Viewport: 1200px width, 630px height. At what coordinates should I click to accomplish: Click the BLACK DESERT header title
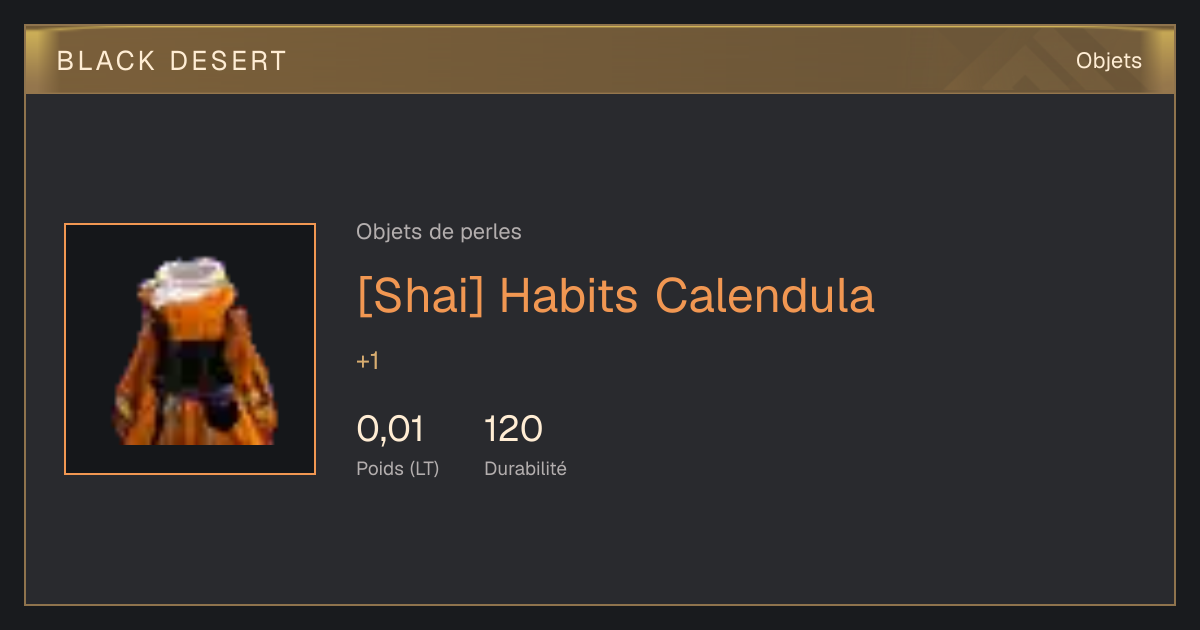click(x=172, y=61)
